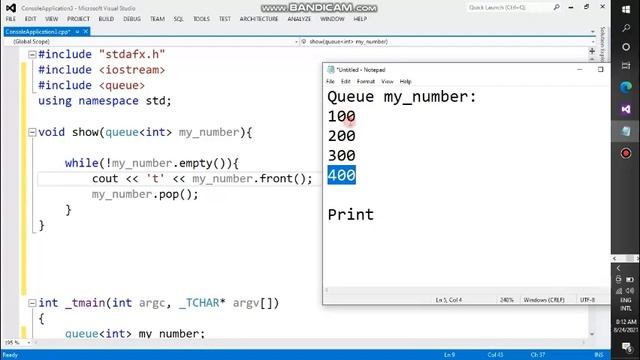Show hidden tray icons chevron

619,268
